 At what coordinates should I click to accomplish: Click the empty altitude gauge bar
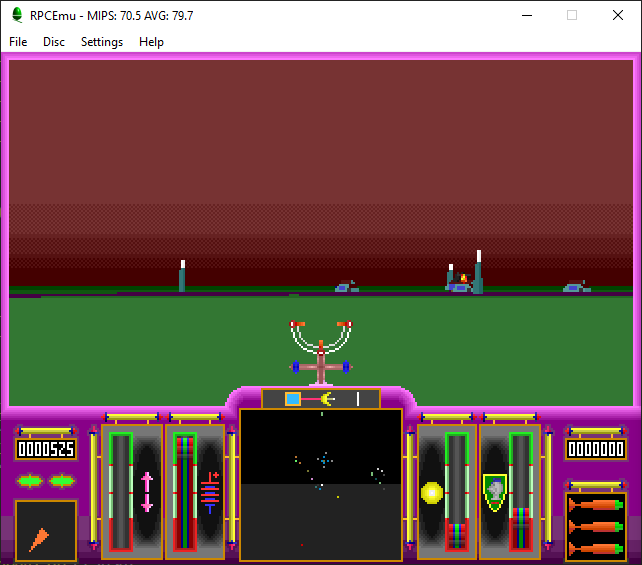tap(121, 492)
